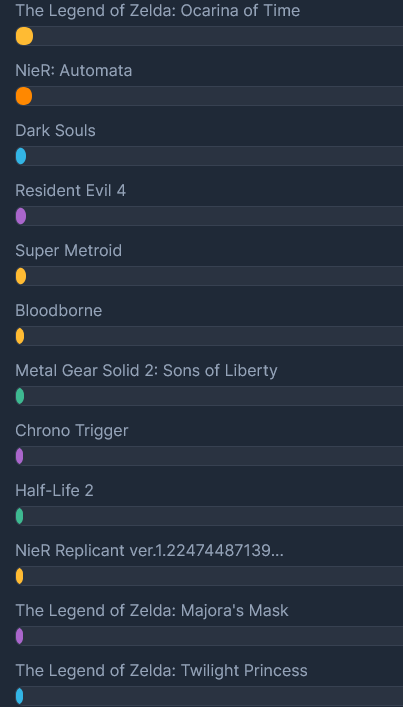Screen dimensions: 403x707
Task: Select the Resident Evil 4 label
Action: coord(71,190)
